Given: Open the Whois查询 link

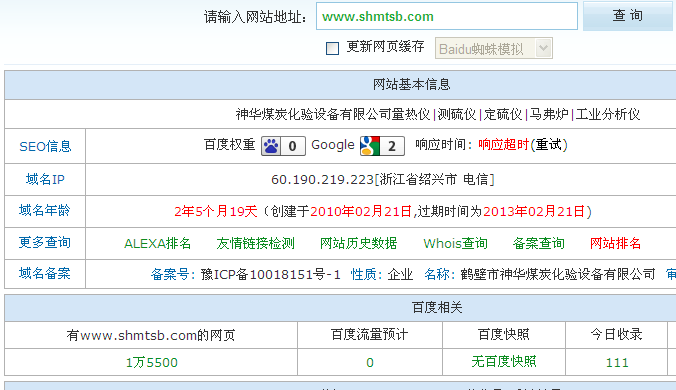Looking at the screenshot, I should 455,243.
